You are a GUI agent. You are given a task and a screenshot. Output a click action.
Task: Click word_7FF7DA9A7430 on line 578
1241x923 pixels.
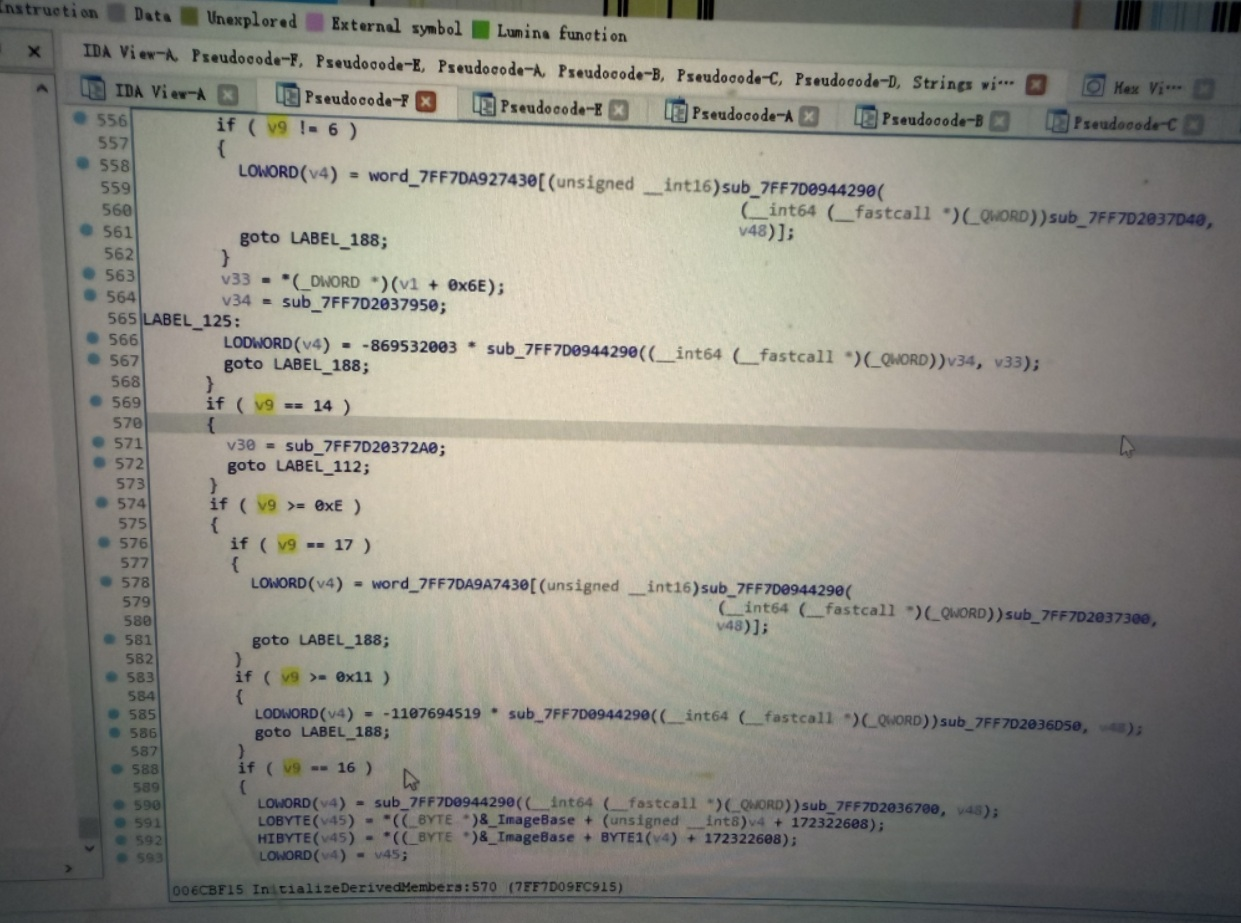(x=452, y=584)
